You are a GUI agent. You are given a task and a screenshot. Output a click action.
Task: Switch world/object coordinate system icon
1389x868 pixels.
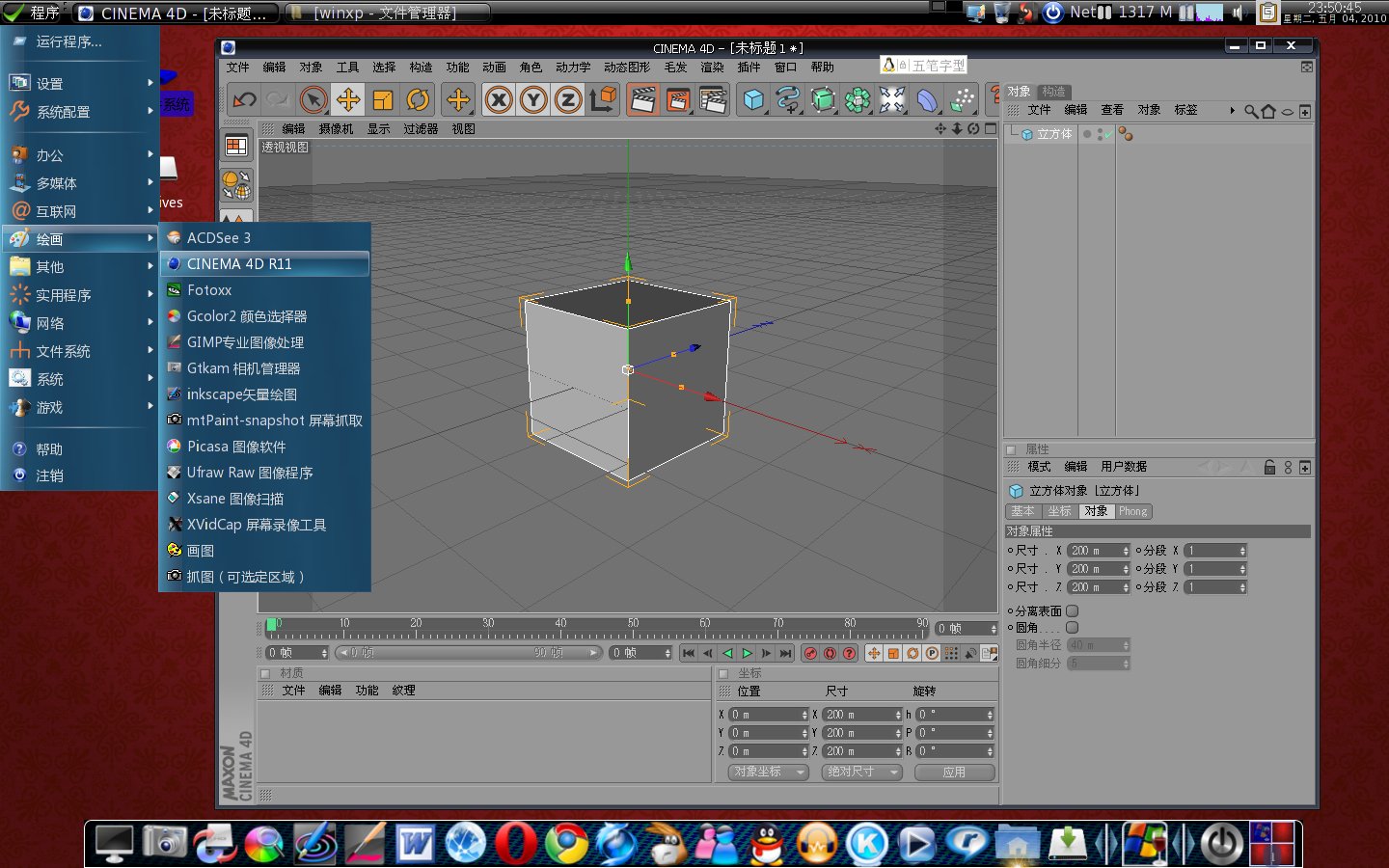tap(603, 99)
